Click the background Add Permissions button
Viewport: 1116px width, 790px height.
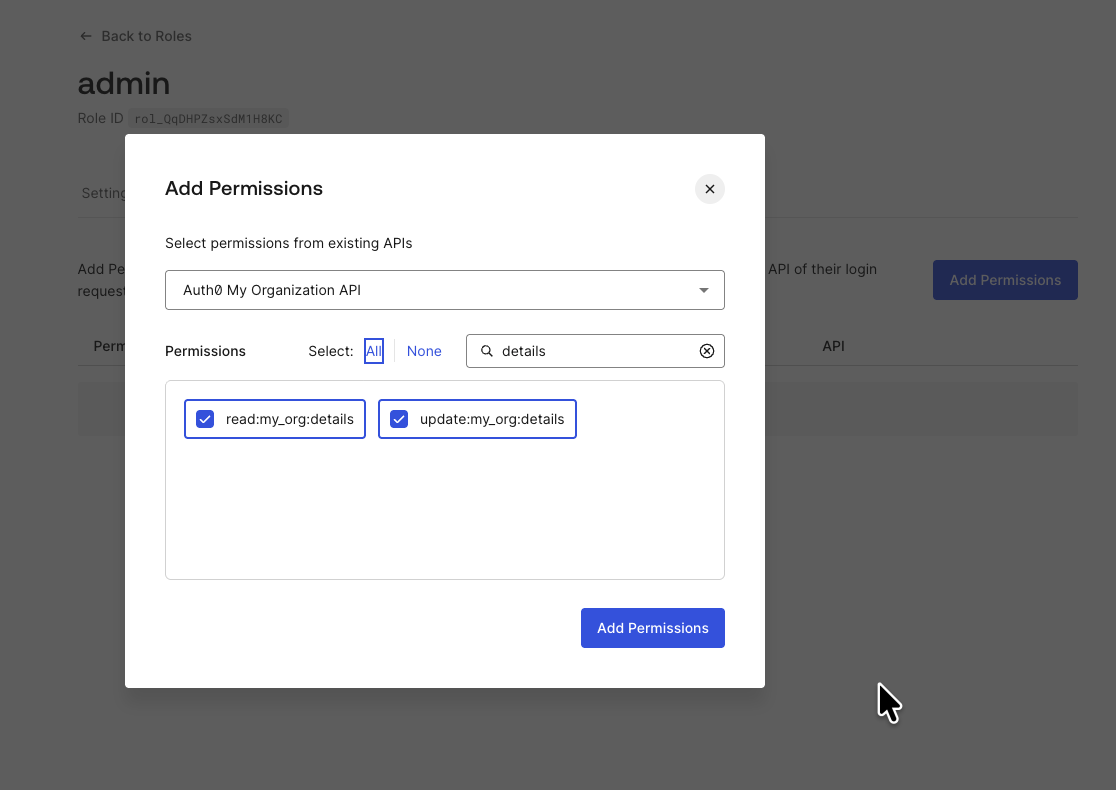point(1004,280)
